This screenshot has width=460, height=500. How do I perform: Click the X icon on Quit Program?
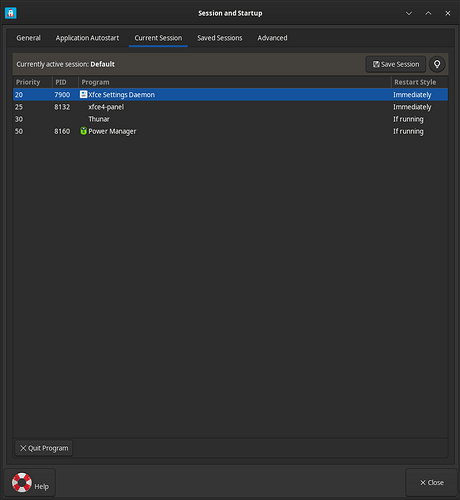[23, 448]
